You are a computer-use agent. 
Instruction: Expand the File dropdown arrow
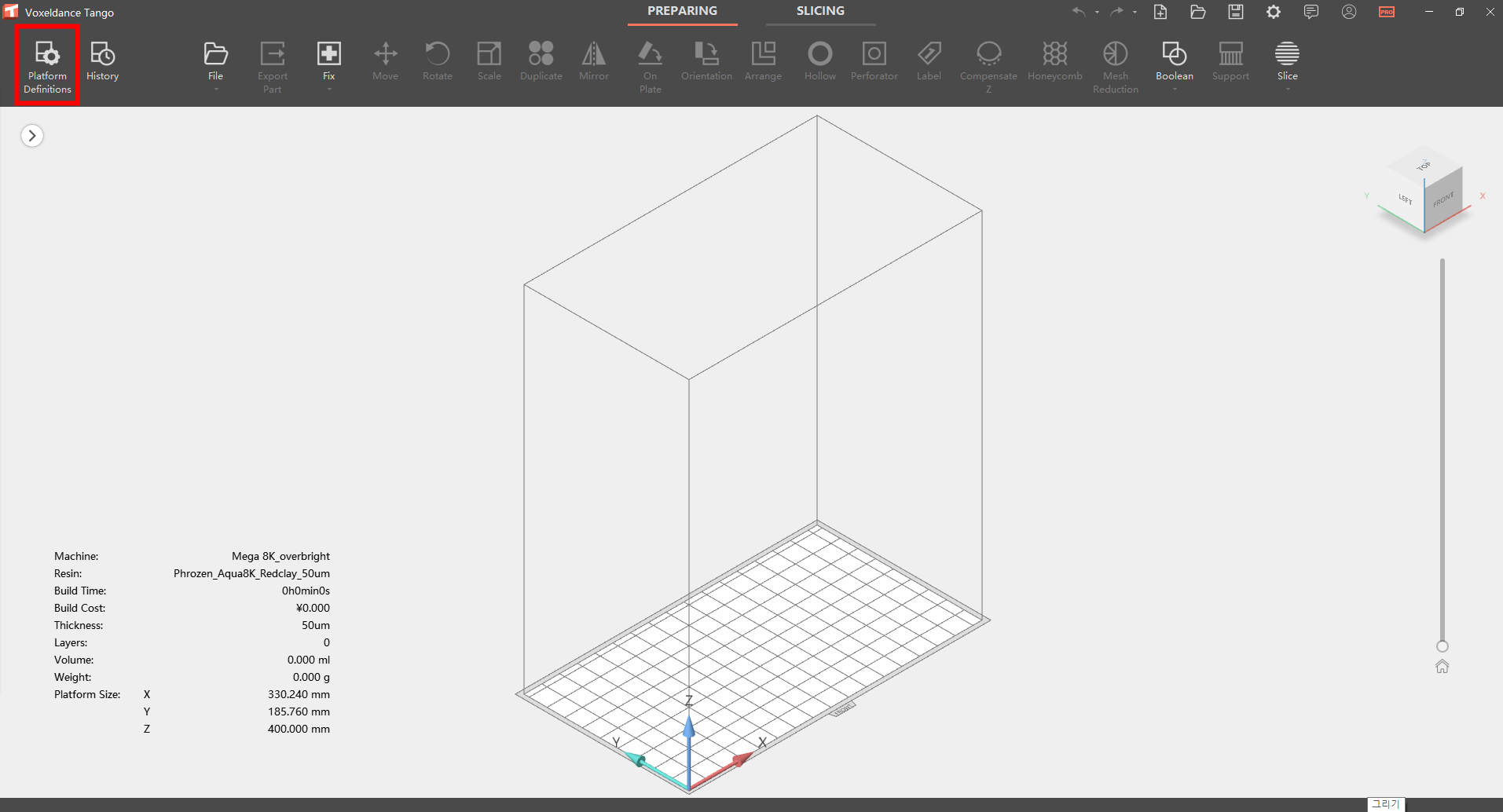click(216, 90)
